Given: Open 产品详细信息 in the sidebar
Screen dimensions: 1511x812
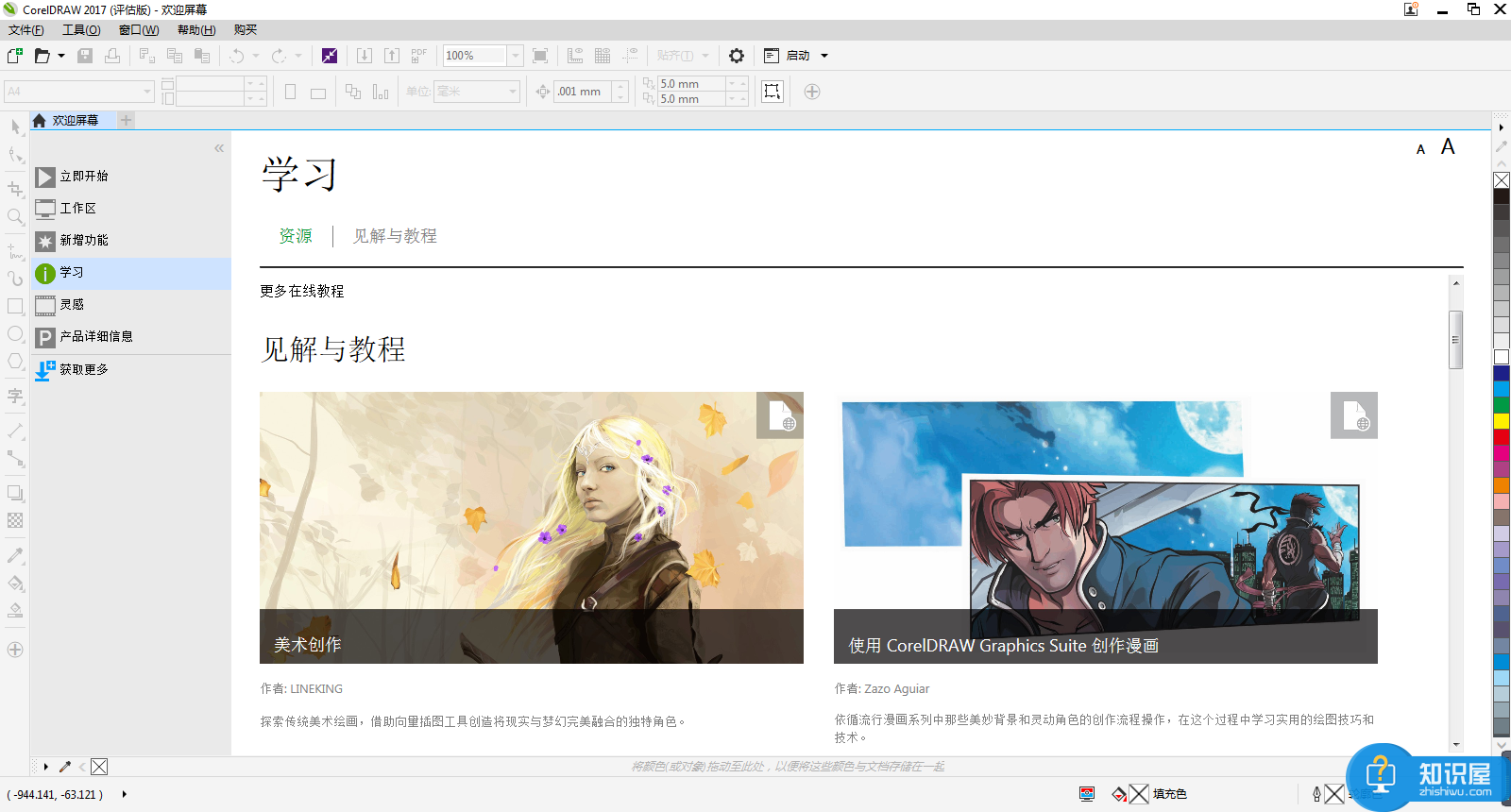Looking at the screenshot, I should (131, 337).
